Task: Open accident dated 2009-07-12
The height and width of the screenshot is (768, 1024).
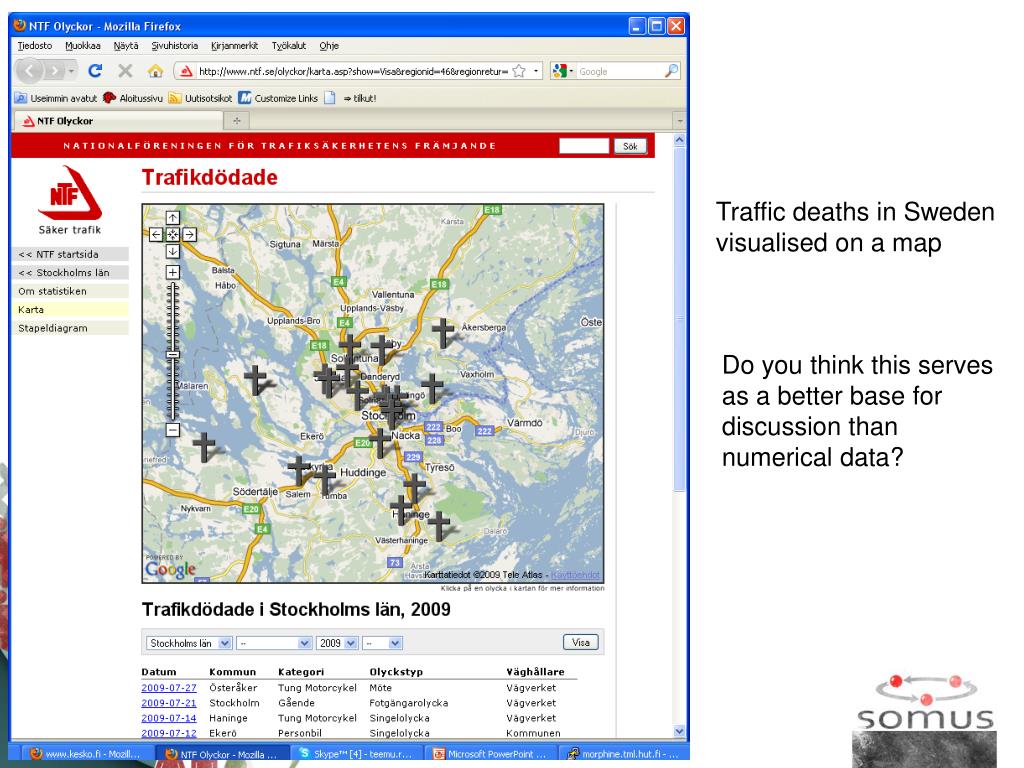Action: (168, 733)
